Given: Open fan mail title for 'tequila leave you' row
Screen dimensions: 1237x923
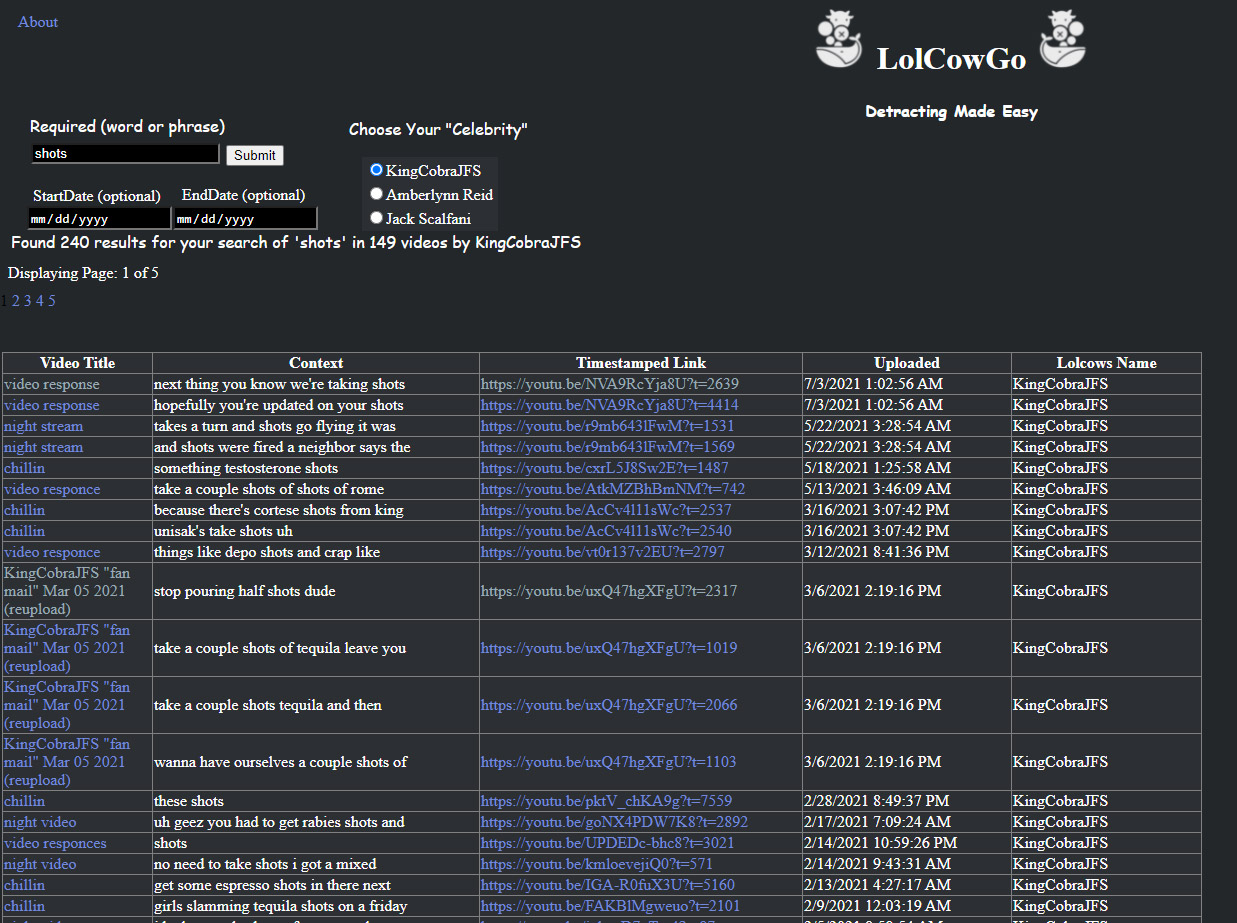Looking at the screenshot, I should click(67, 648).
